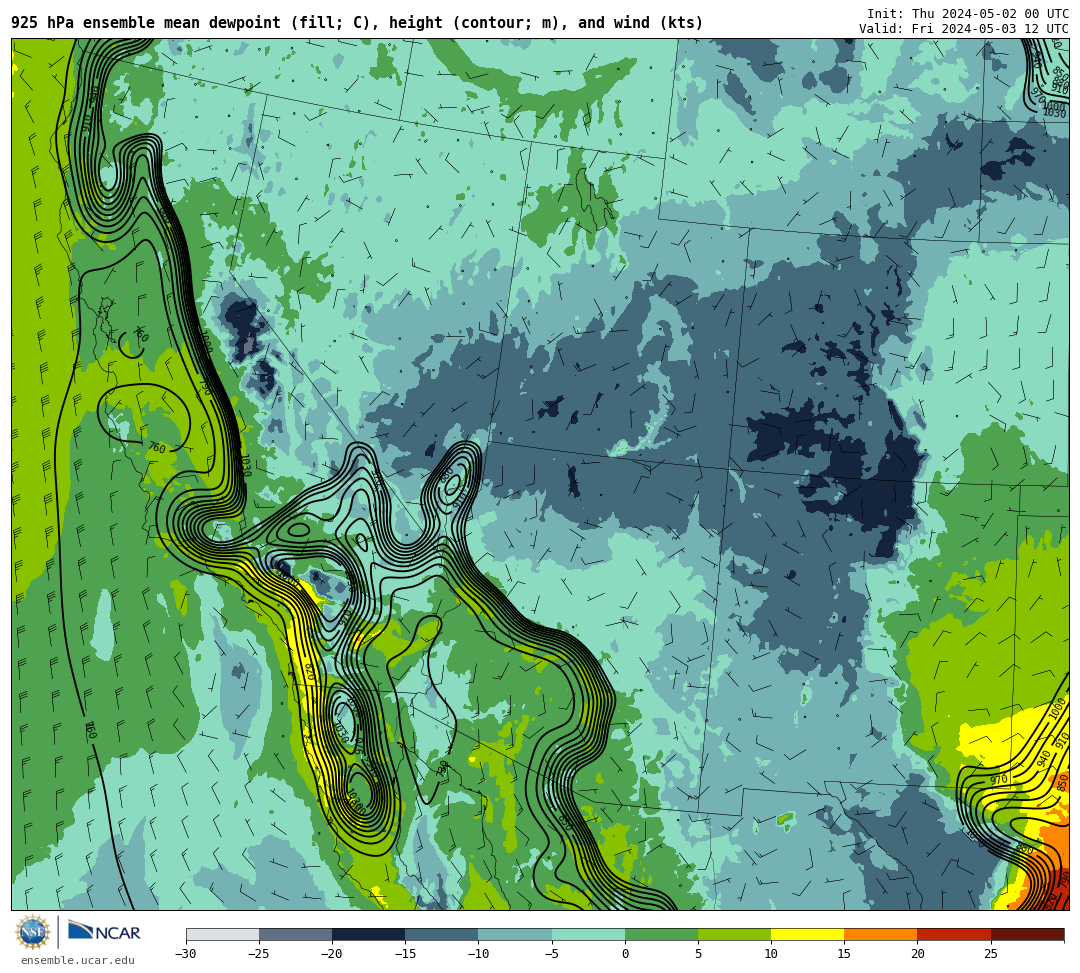Click the NCAR logo
The height and width of the screenshot is (973, 1080).
click(104, 932)
